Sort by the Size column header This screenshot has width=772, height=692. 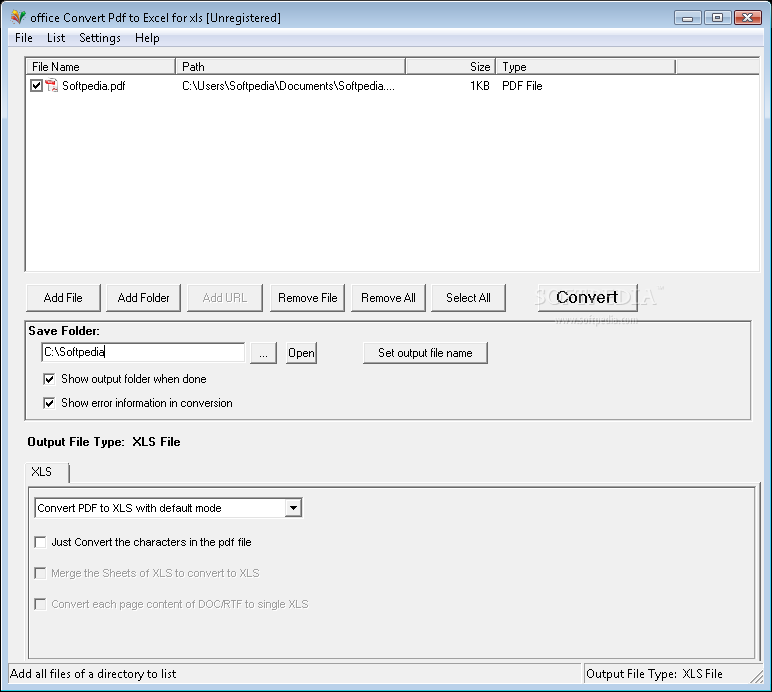tap(450, 66)
